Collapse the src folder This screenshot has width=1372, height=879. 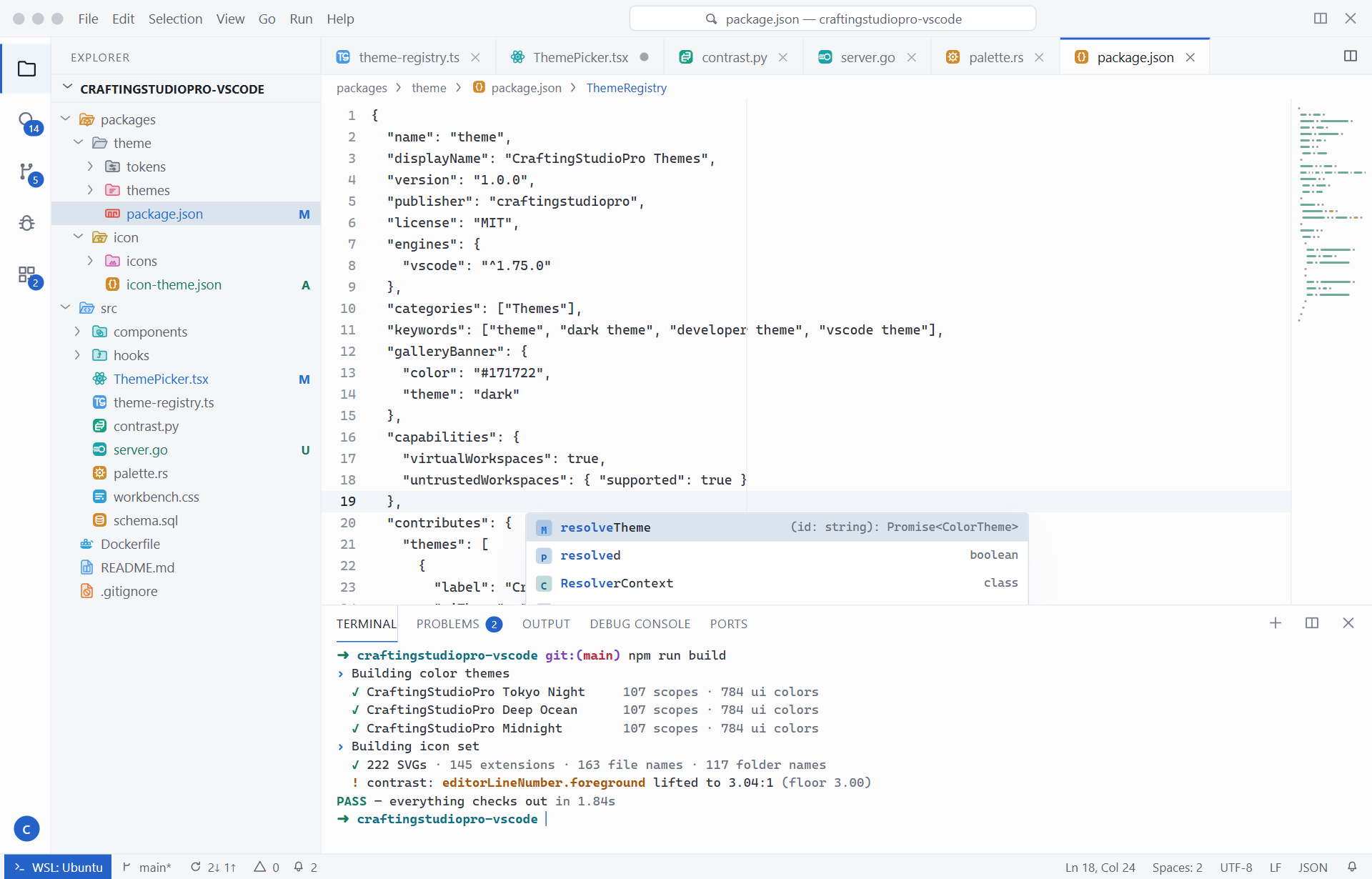pos(186,308)
